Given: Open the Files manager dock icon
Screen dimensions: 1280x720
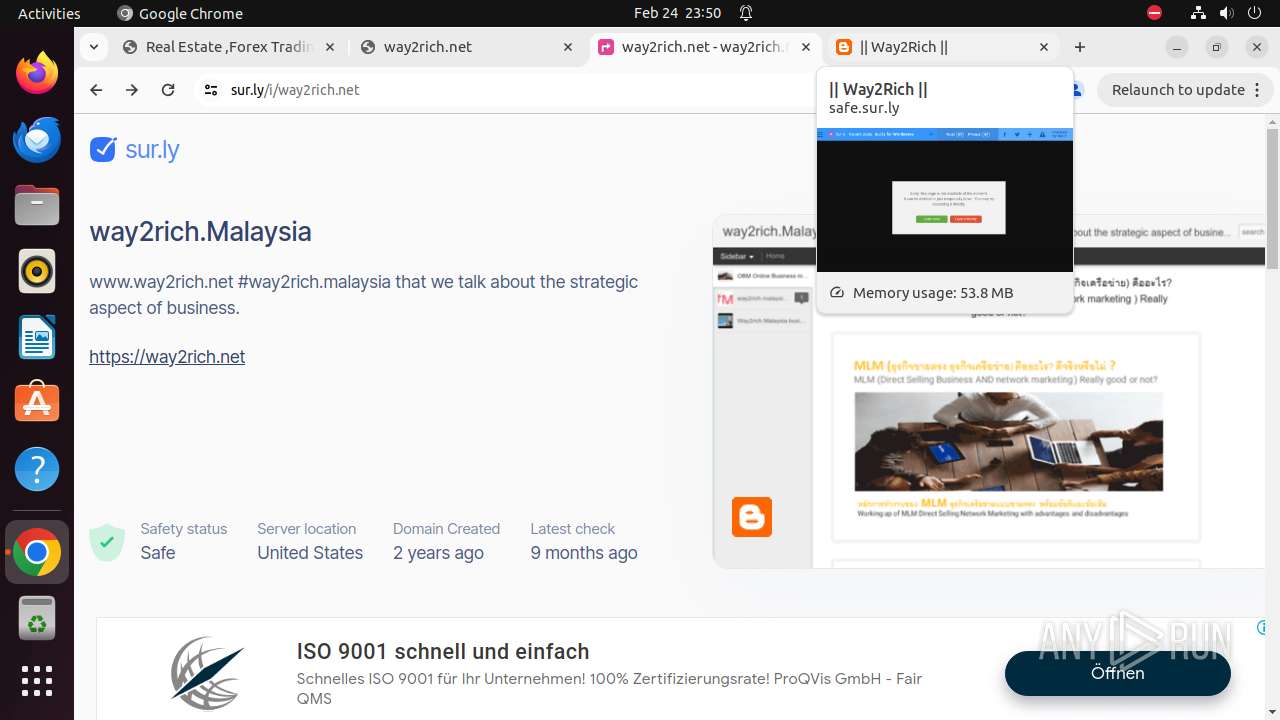Looking at the screenshot, I should click(37, 205).
